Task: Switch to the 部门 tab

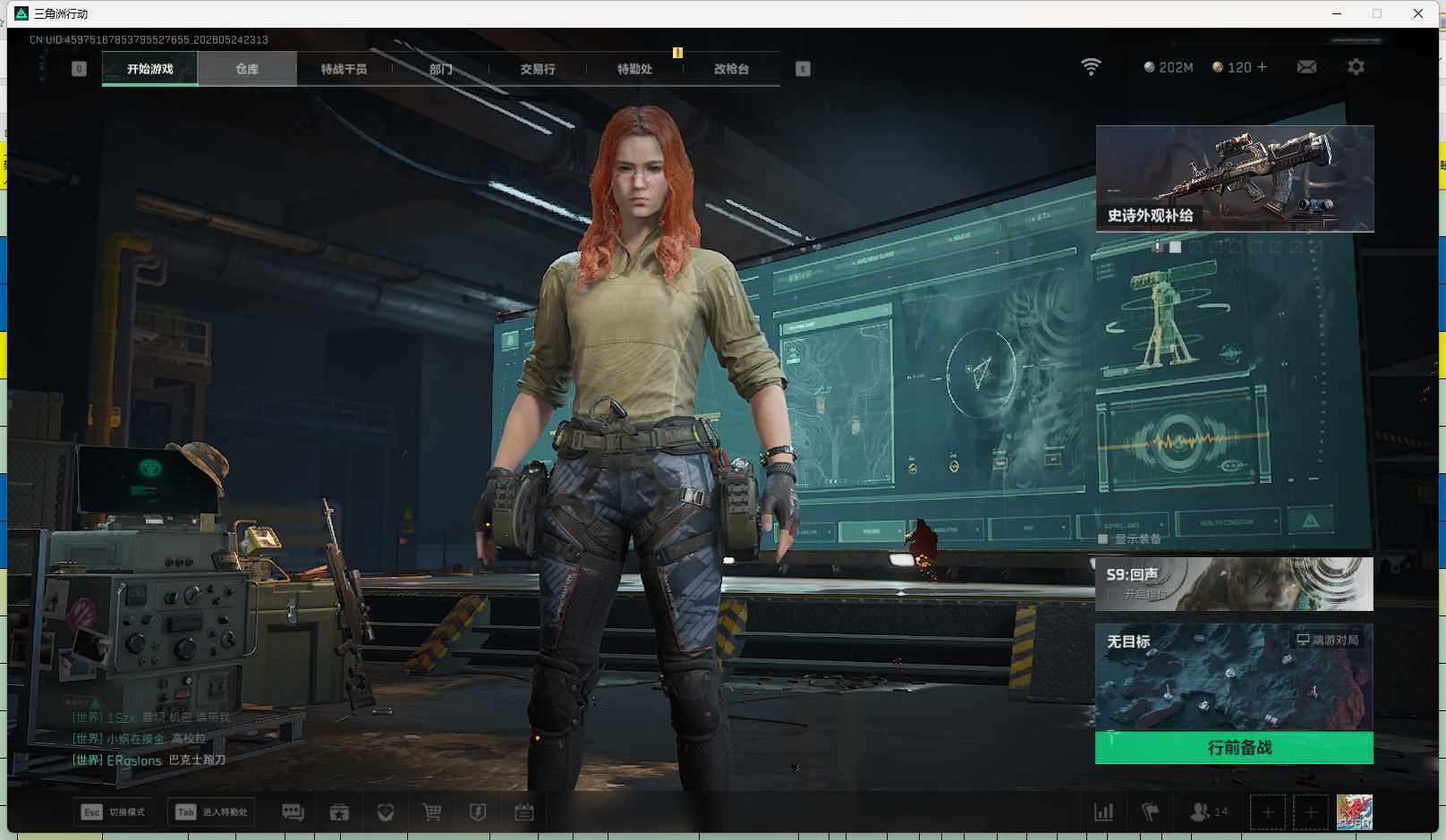Action: (x=440, y=69)
